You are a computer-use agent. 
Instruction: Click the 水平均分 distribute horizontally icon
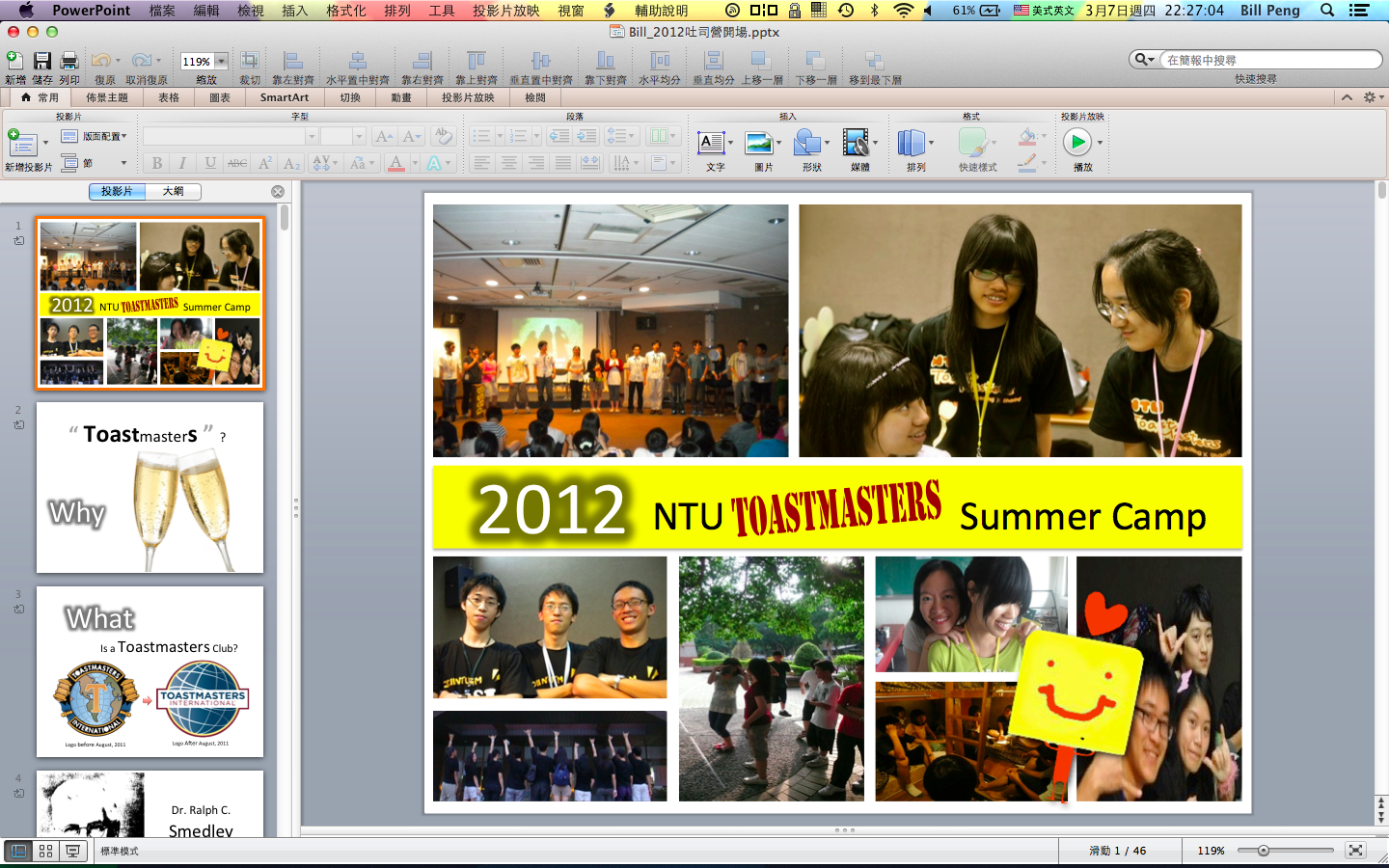click(x=660, y=62)
